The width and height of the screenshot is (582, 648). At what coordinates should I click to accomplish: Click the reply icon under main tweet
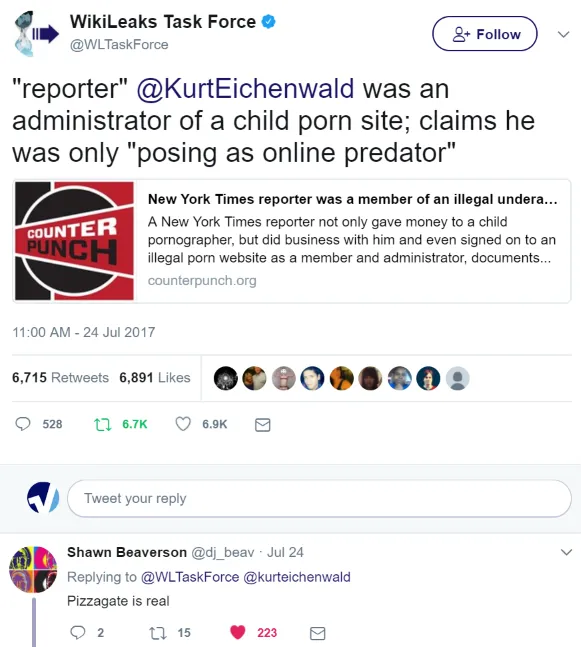(x=23, y=424)
